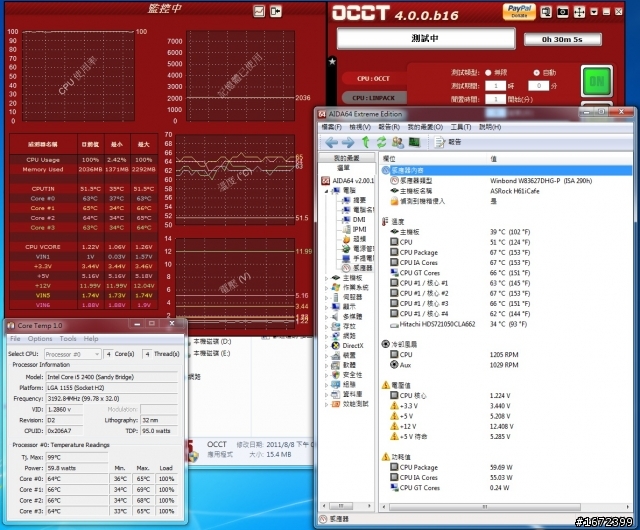Click the Field column header in AIDA64
Viewport: 640px width, 530px height.
[433, 158]
